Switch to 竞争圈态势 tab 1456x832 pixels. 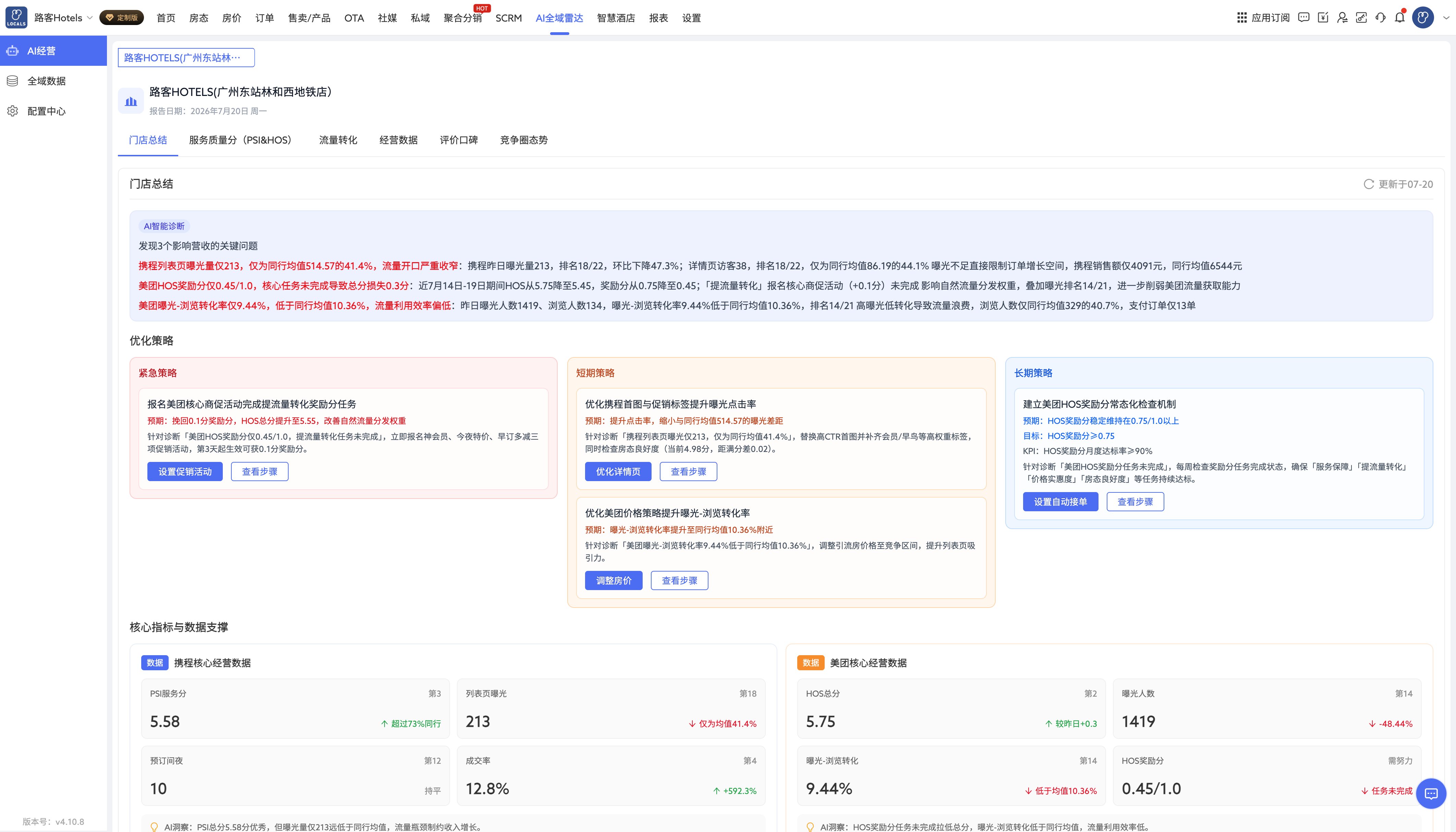pos(524,140)
